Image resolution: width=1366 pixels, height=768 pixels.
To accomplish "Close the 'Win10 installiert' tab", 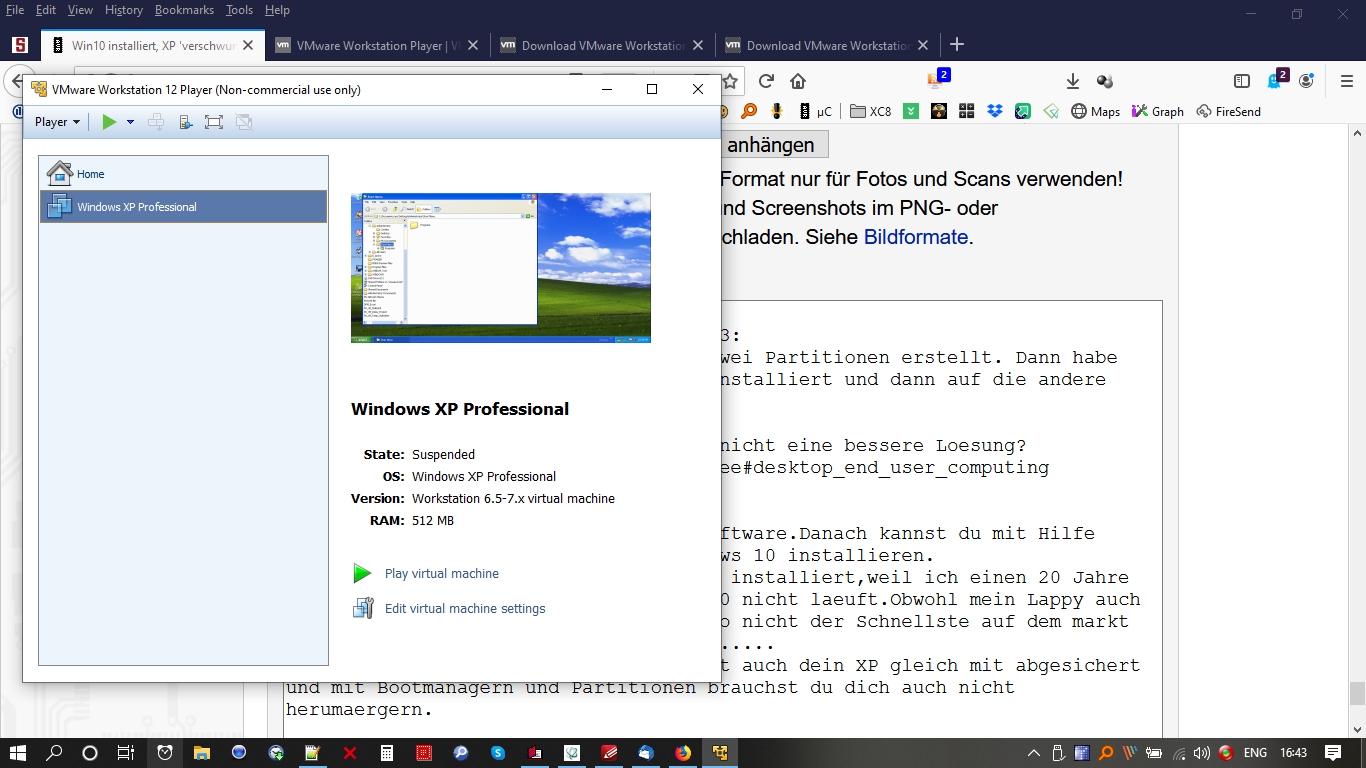I will [x=248, y=45].
